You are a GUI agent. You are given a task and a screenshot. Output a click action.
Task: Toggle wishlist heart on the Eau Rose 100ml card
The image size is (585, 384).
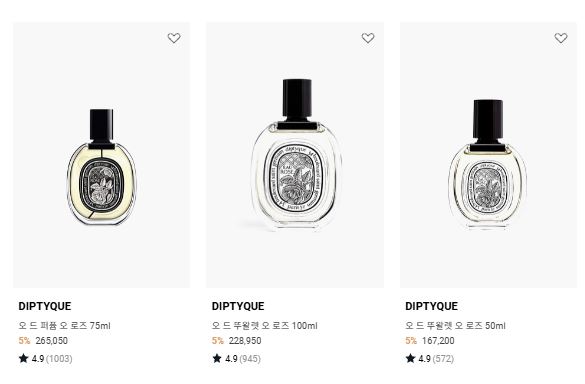tap(368, 38)
